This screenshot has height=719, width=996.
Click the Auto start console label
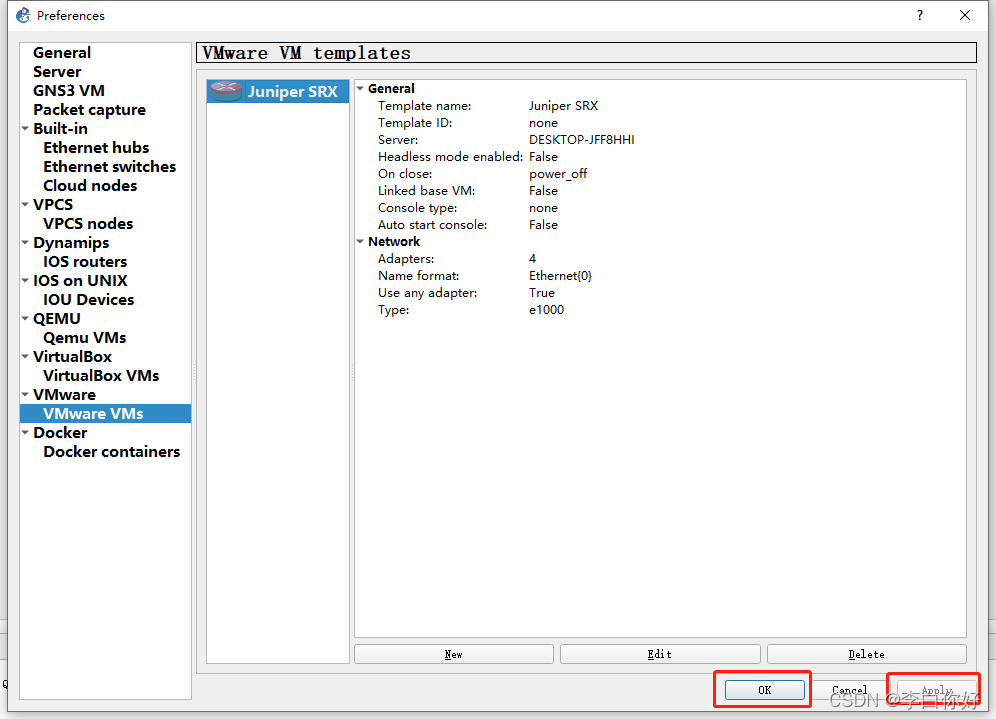(433, 225)
